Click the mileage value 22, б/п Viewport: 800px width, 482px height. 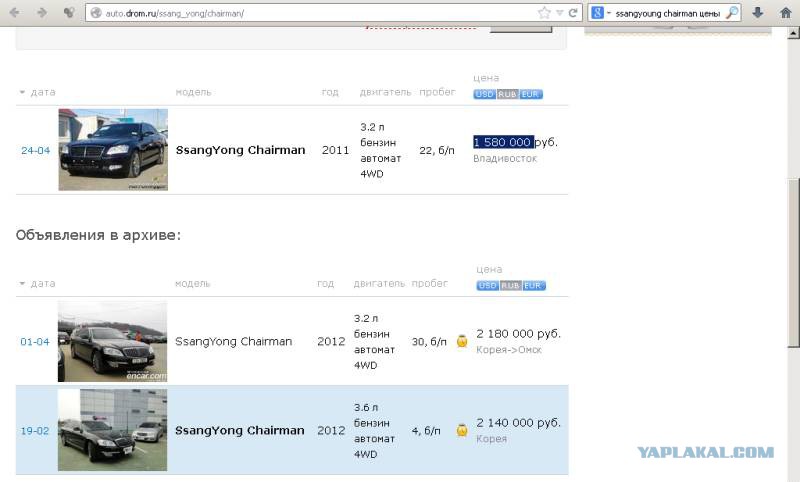tap(437, 150)
